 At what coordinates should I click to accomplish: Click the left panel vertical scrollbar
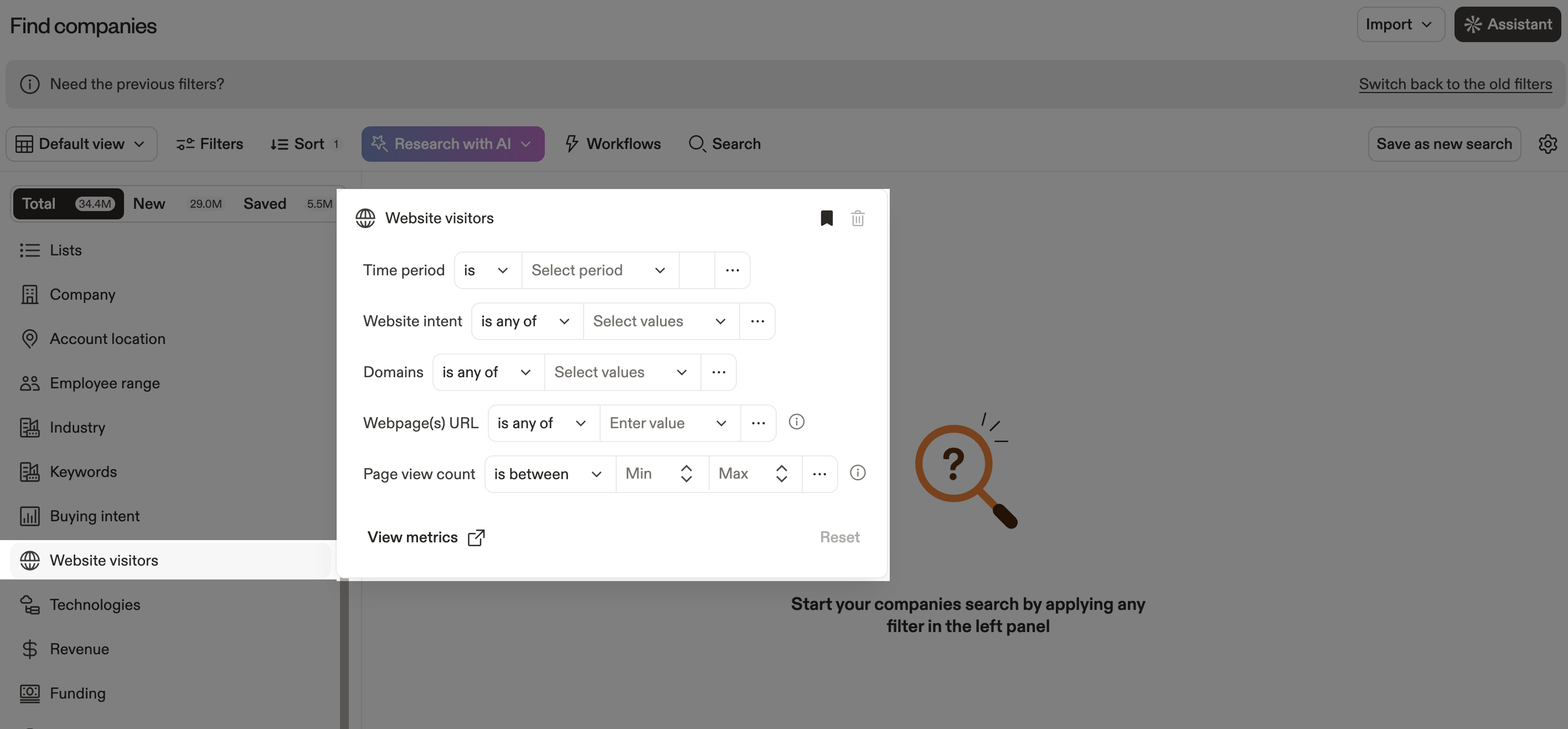pos(344,651)
